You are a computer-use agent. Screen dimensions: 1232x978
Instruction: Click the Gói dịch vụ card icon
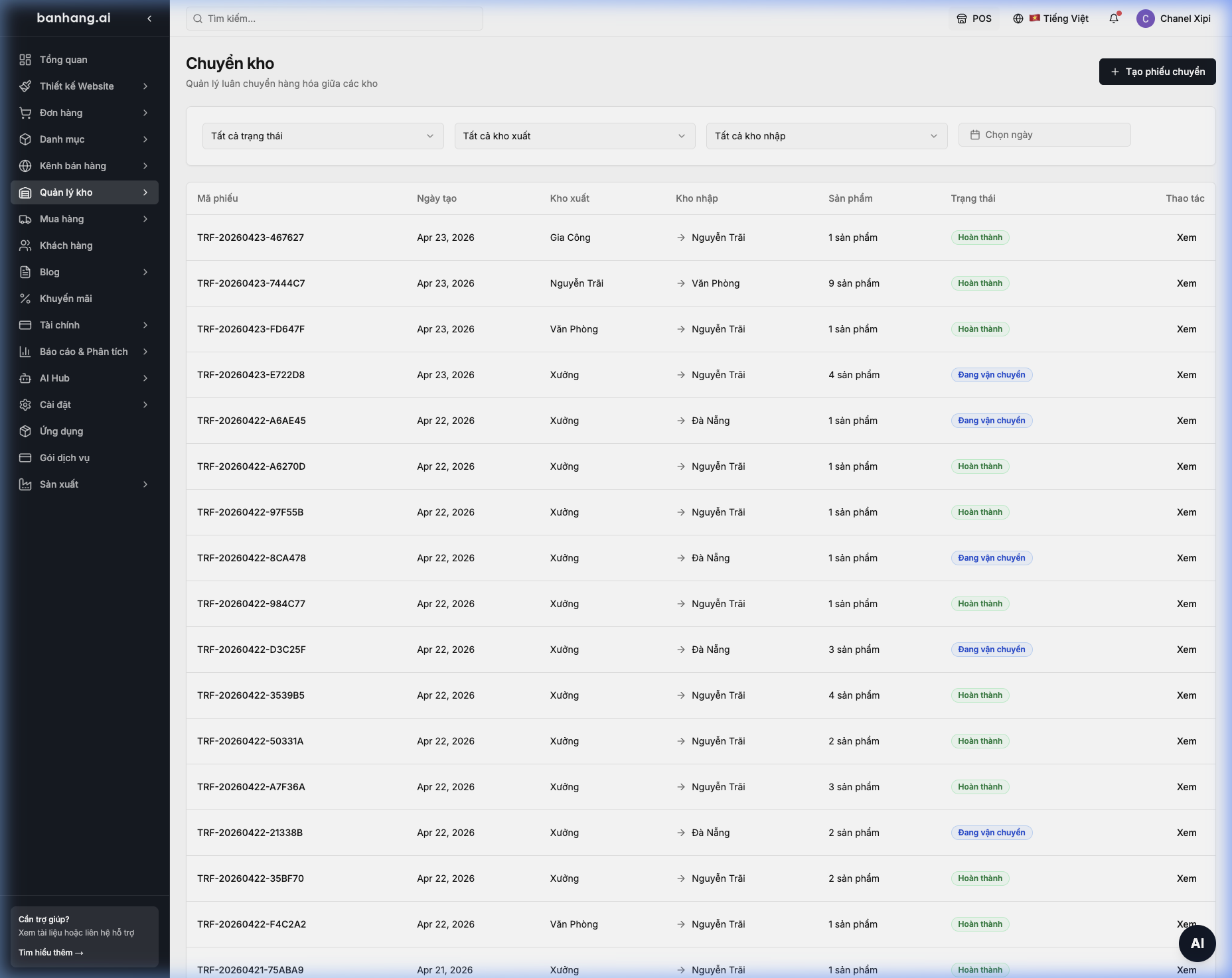pyautogui.click(x=25, y=458)
